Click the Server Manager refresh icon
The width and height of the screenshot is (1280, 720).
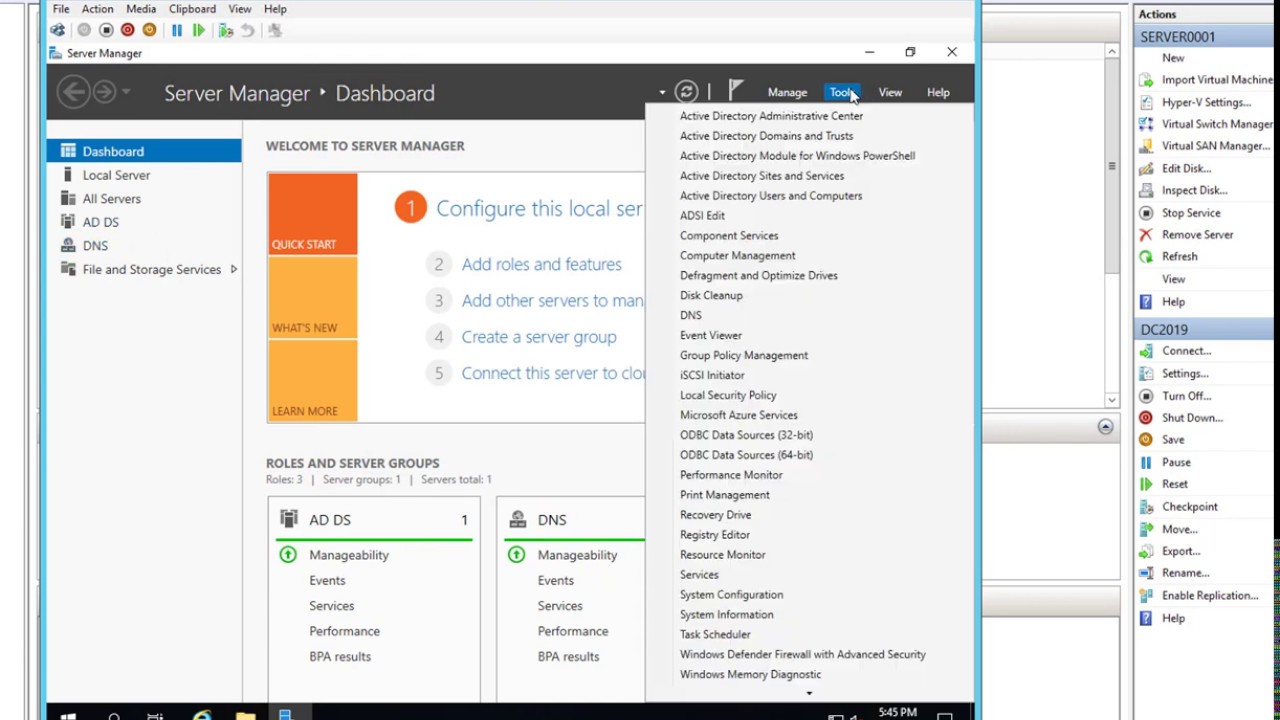(x=686, y=92)
